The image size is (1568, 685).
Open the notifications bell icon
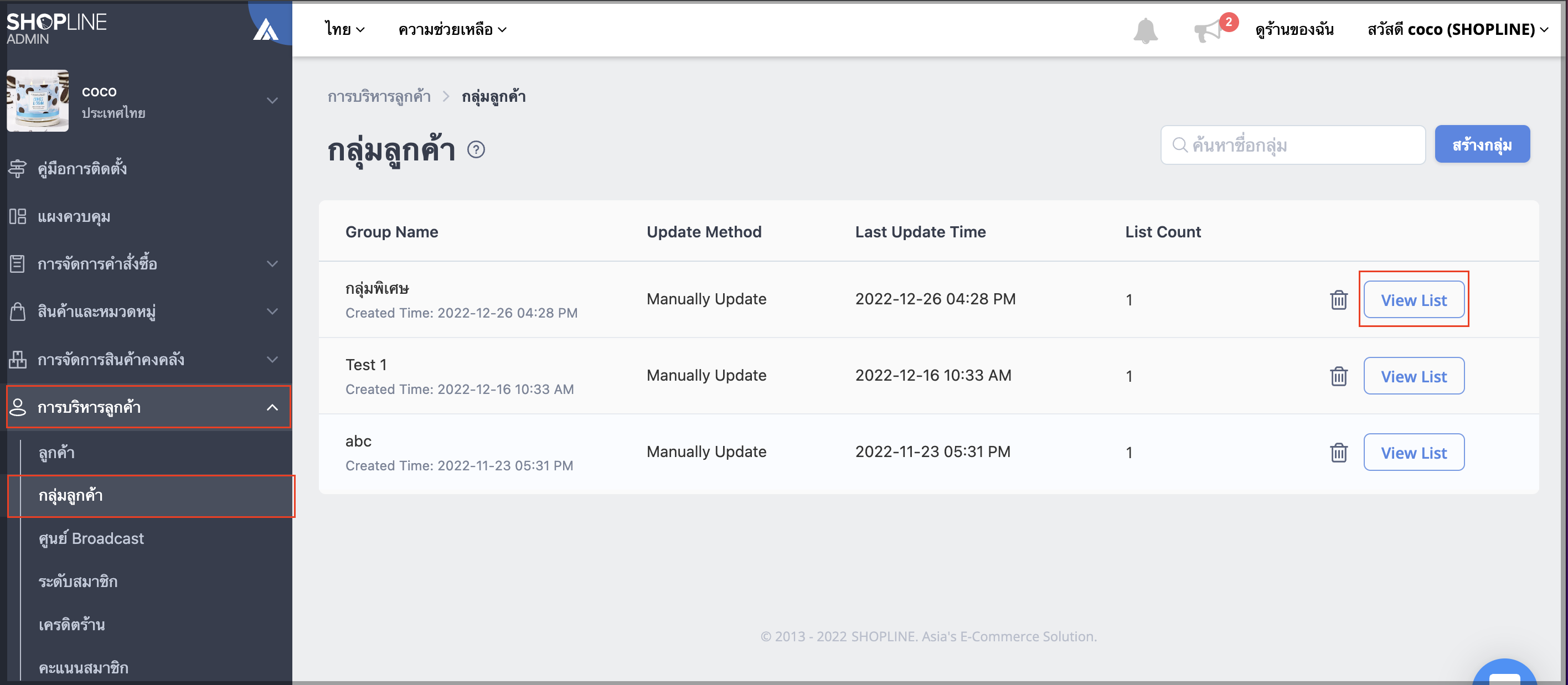(x=1145, y=30)
